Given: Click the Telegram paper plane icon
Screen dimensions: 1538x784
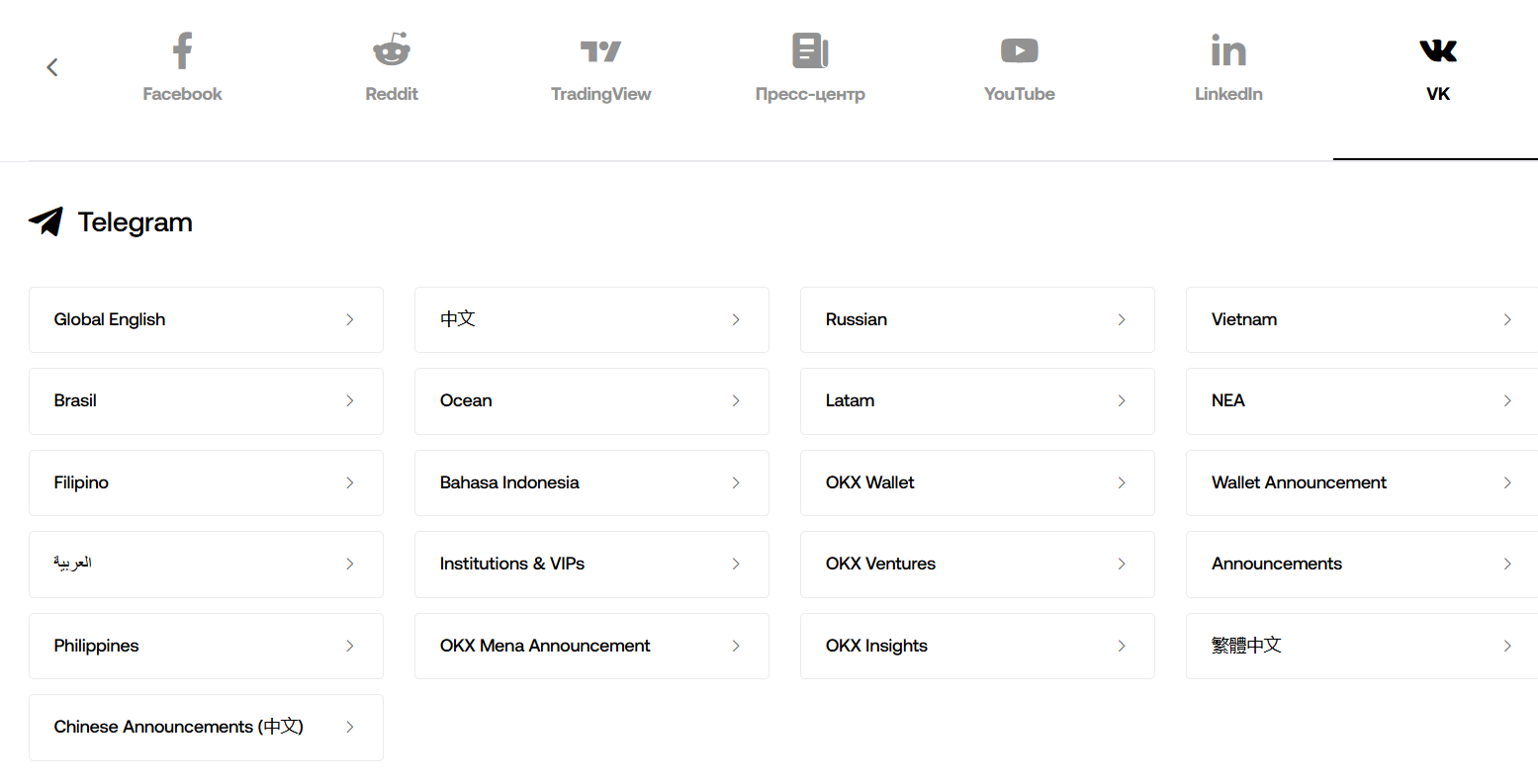Looking at the screenshot, I should tap(46, 221).
